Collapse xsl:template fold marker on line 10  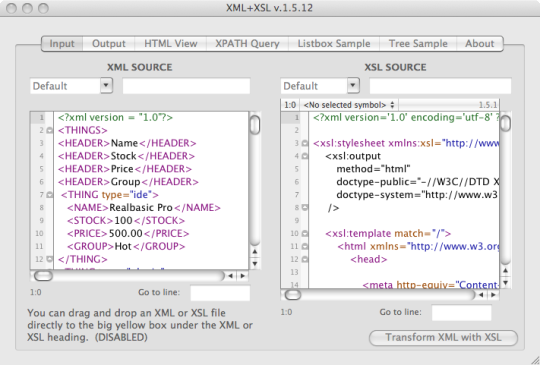tap(304, 233)
